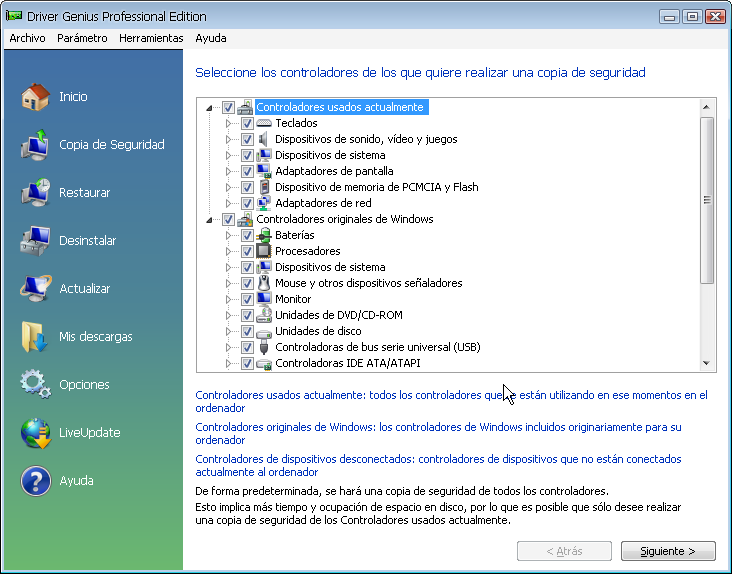Open the Opciones gears icon

(35, 384)
